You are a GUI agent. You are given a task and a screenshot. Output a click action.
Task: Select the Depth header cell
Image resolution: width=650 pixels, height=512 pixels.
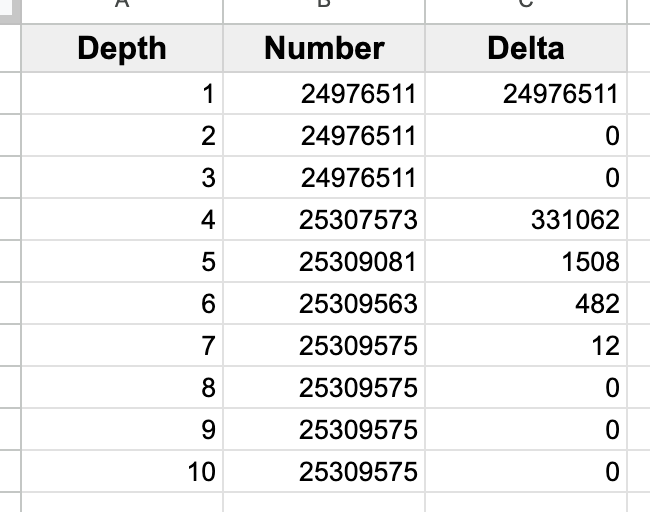pos(121,48)
